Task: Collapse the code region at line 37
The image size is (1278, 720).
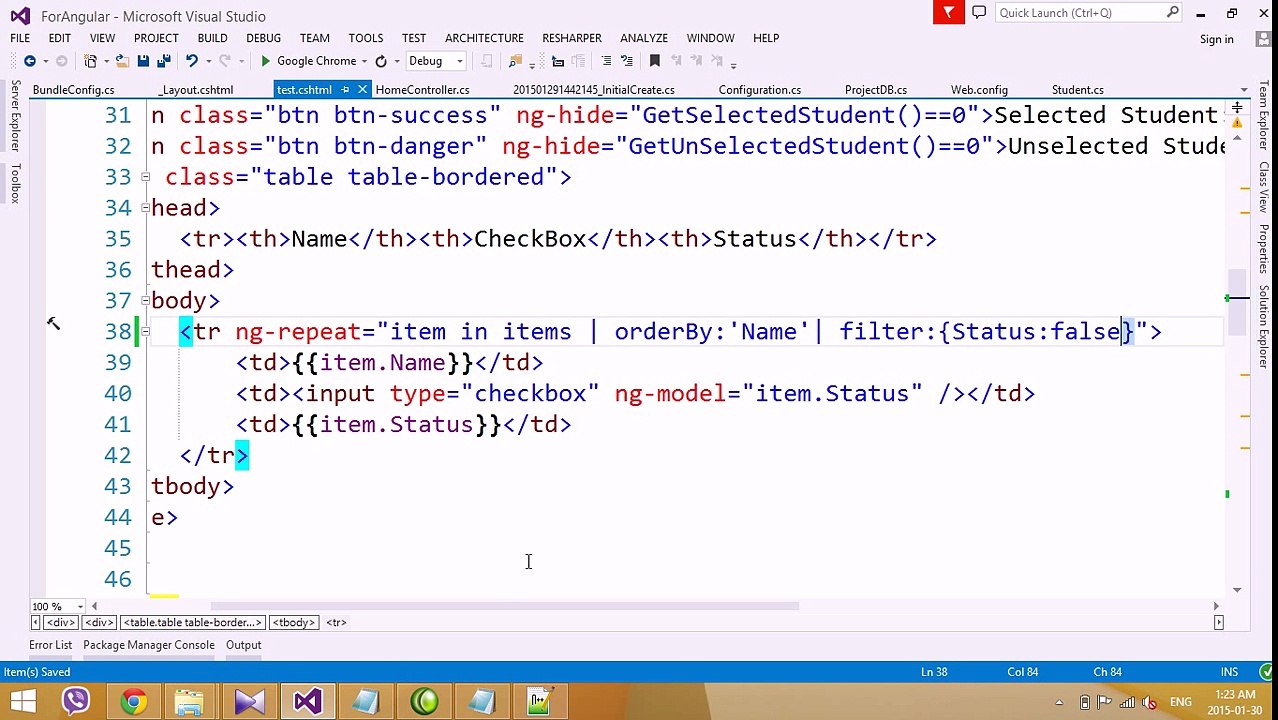Action: point(145,301)
